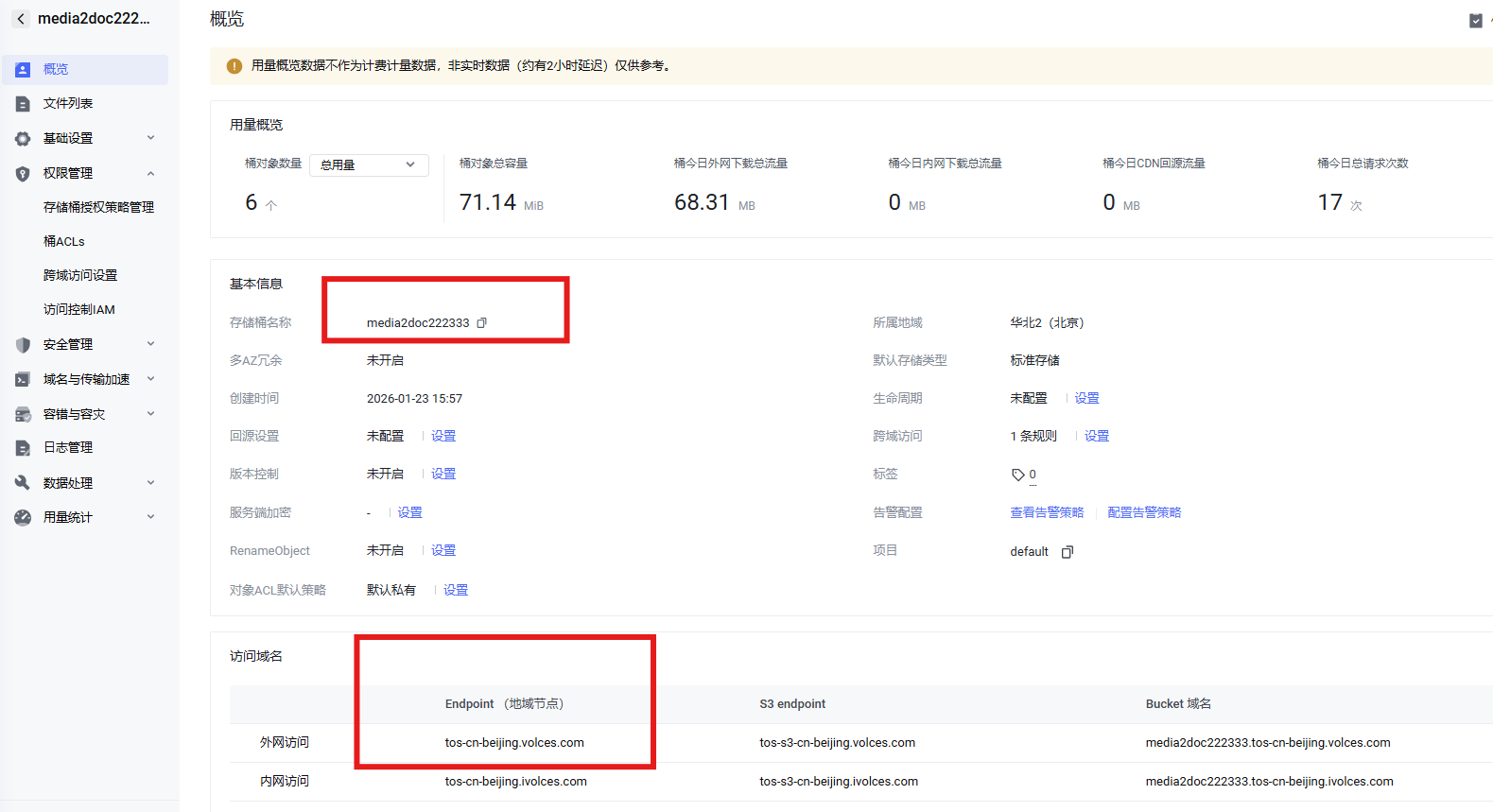Copy bucket name media2doc222333
Image resolution: width=1493 pixels, height=812 pixels.
pyautogui.click(x=481, y=323)
